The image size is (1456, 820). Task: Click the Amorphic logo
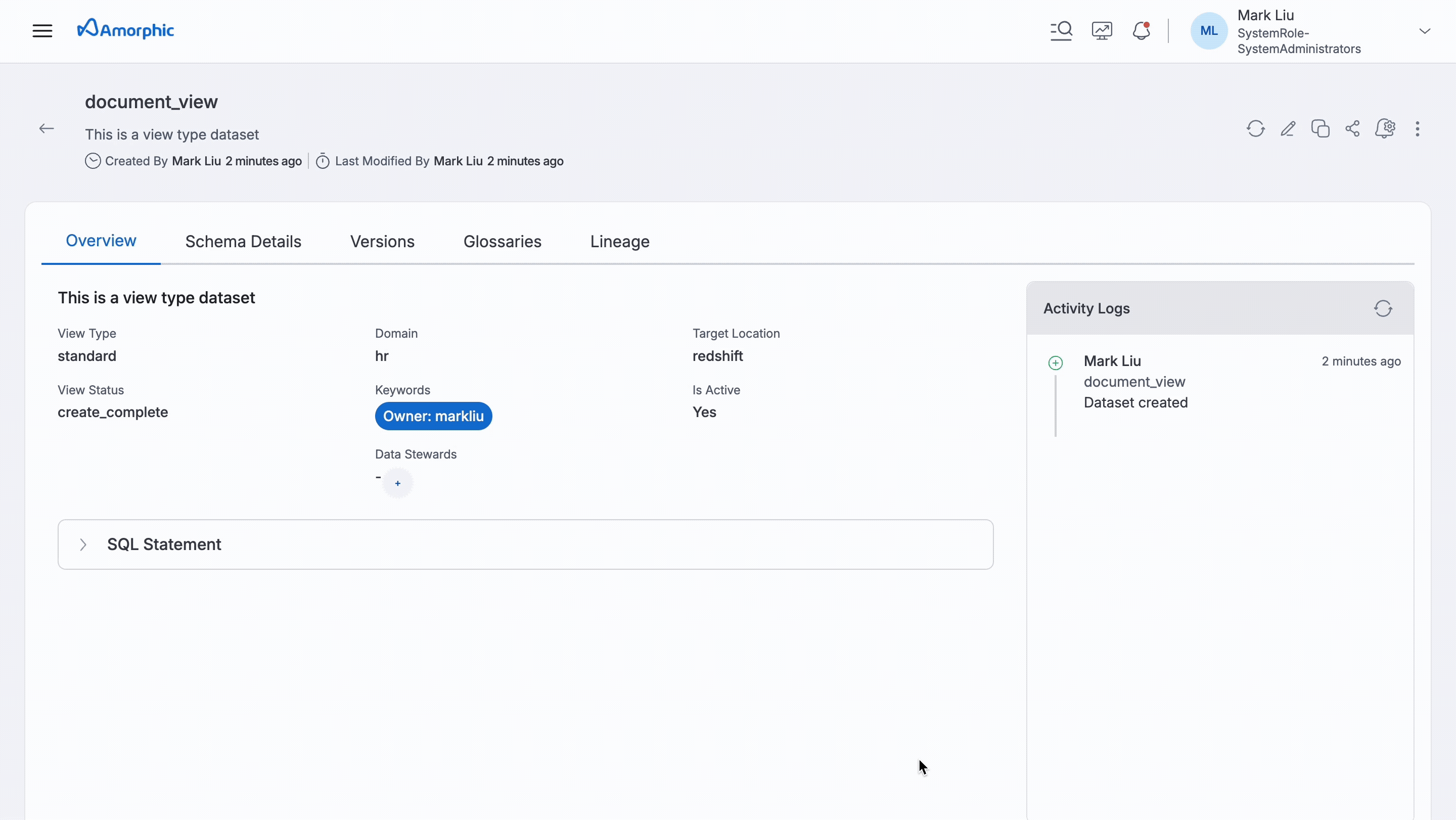(x=125, y=29)
